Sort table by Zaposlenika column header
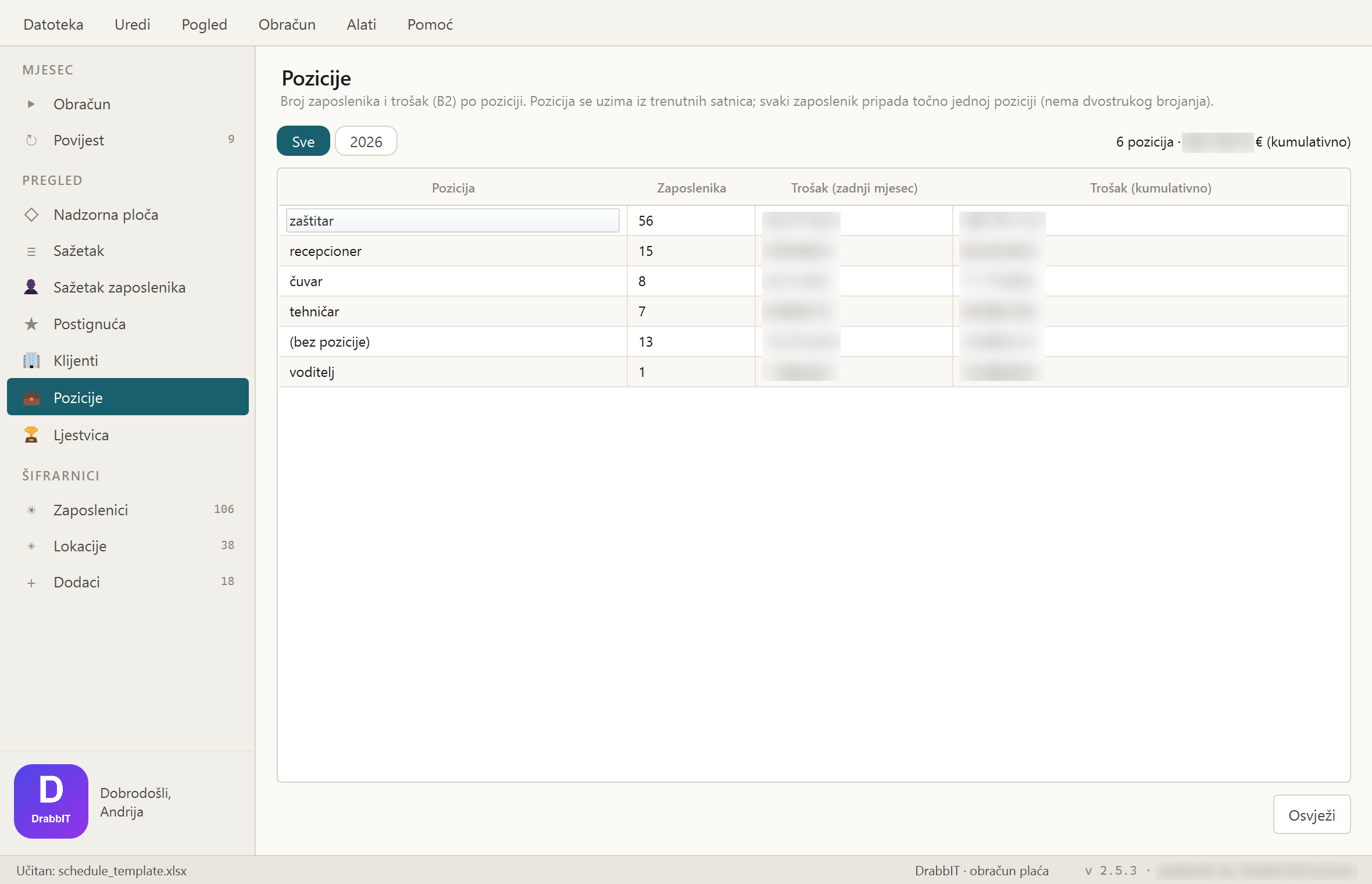The width and height of the screenshot is (1372, 884). coord(691,188)
